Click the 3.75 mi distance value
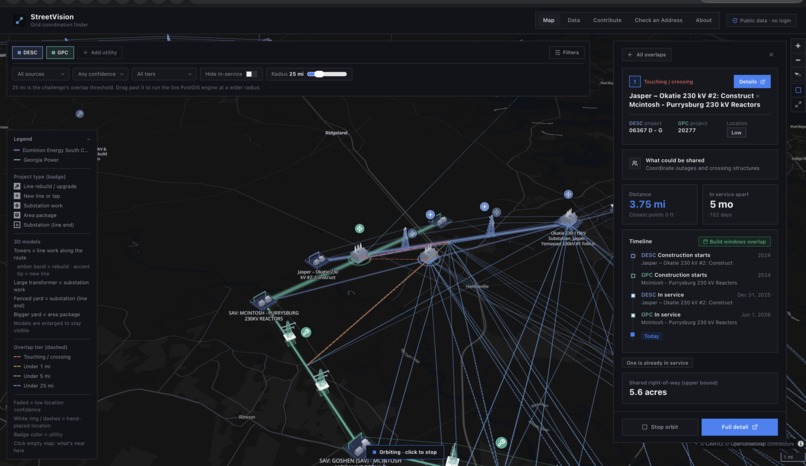Screen dimensions: 806x466 647,204
